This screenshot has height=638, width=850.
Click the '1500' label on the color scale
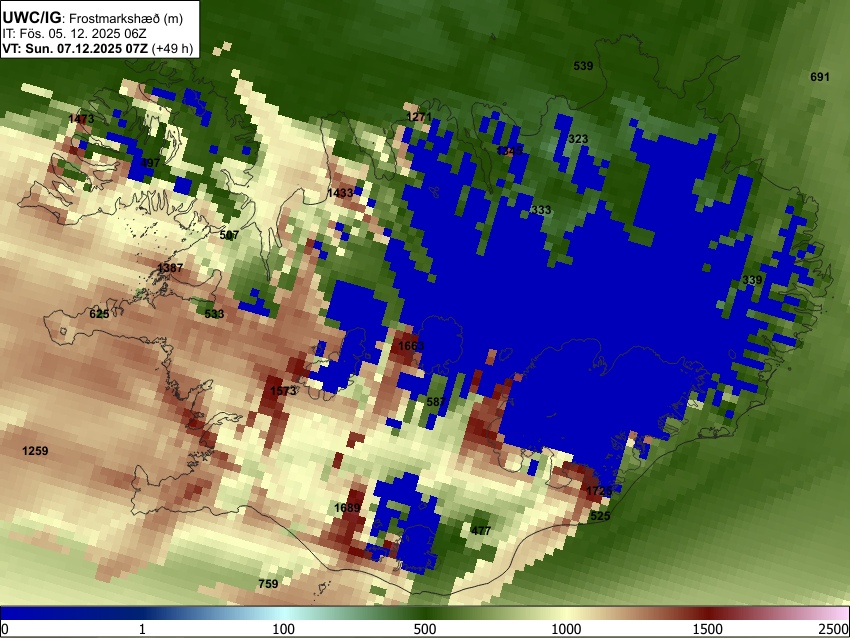coord(708,629)
